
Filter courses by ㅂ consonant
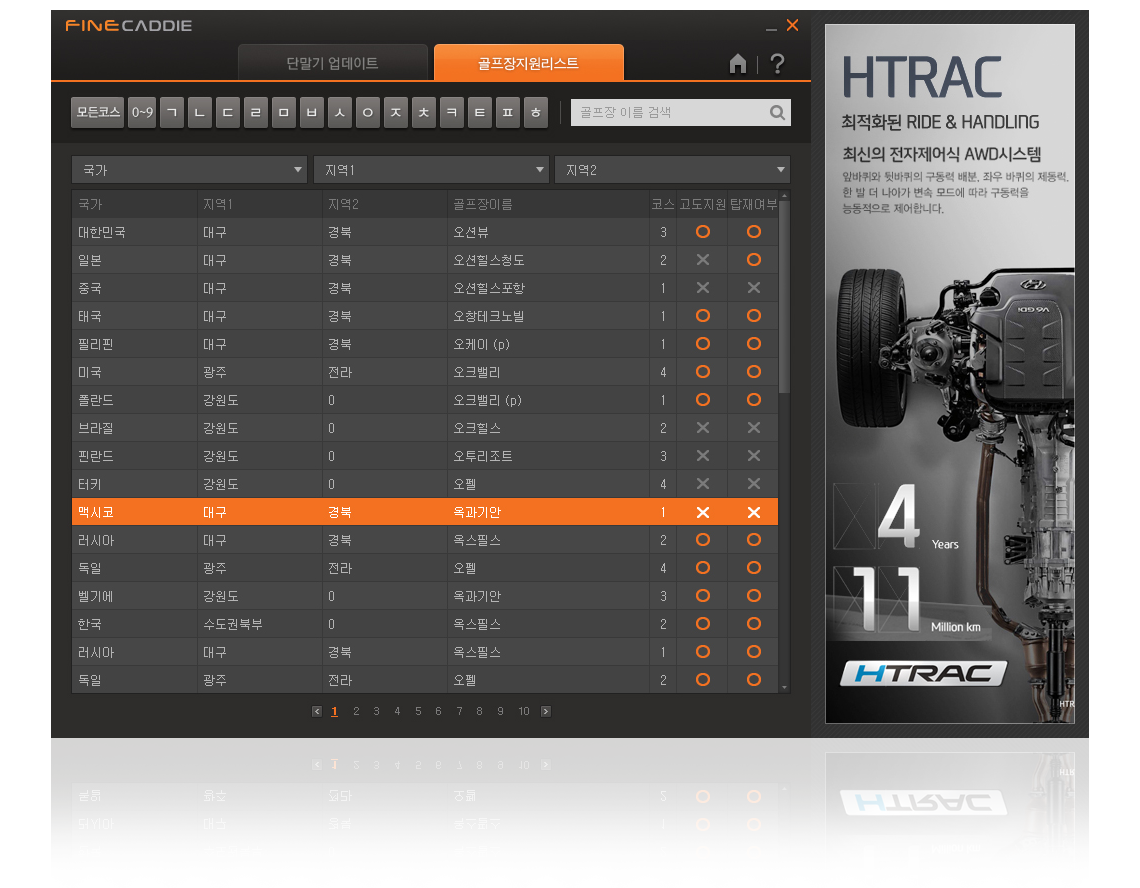pyautogui.click(x=311, y=113)
